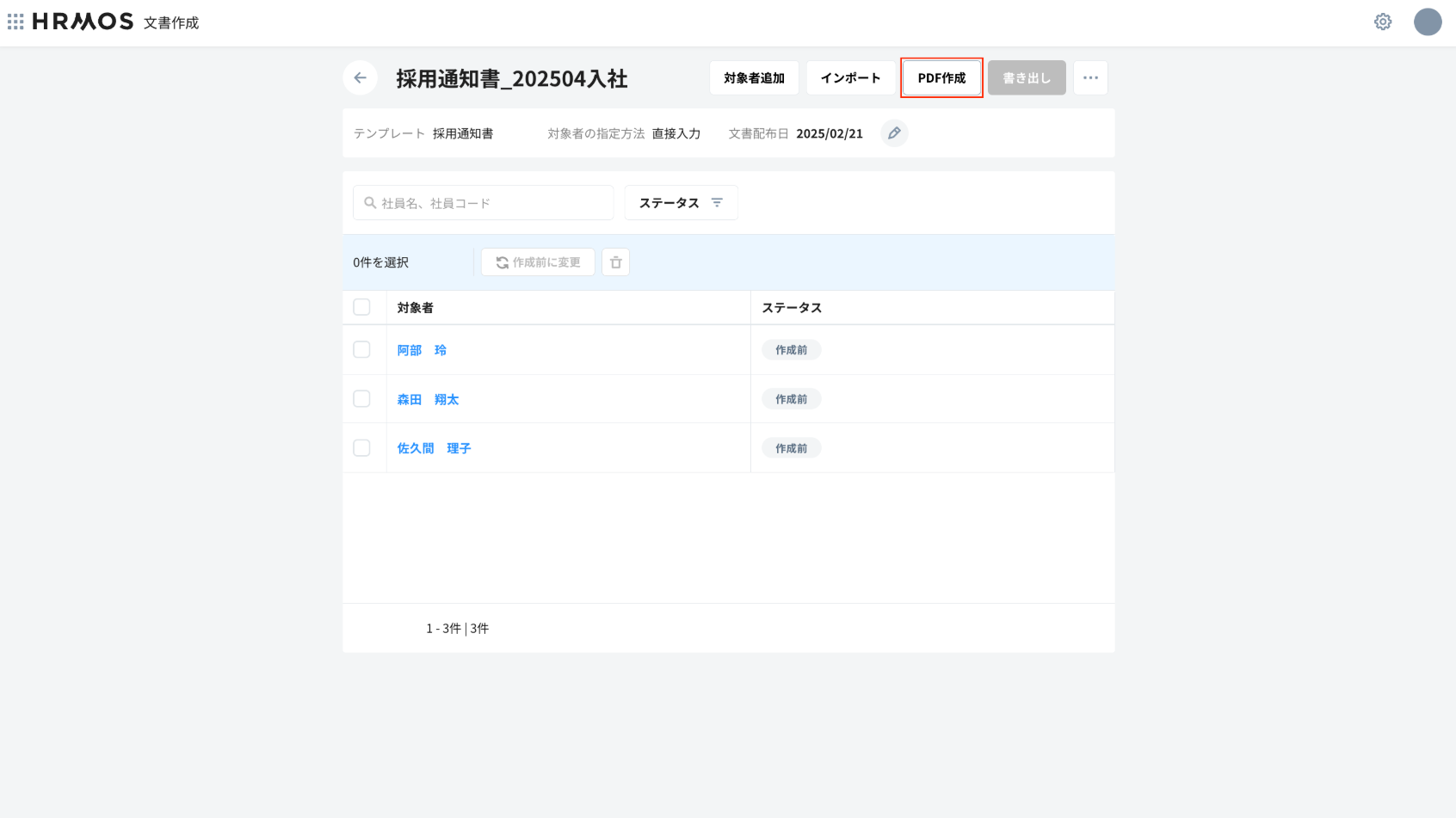1456x818 pixels.
Task: Go back using the left arrow
Action: click(360, 77)
